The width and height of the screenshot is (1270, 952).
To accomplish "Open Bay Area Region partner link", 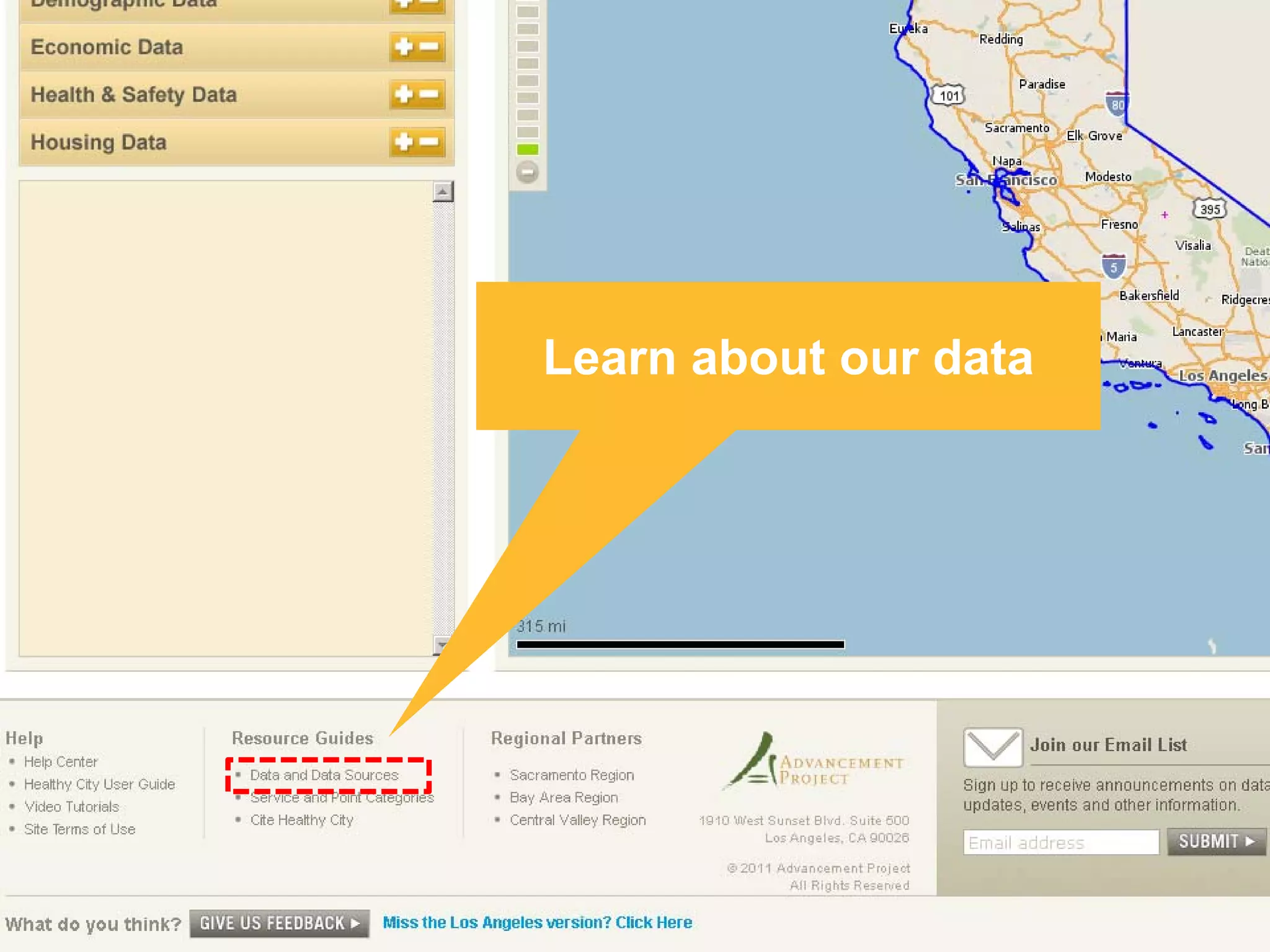I will click(564, 798).
